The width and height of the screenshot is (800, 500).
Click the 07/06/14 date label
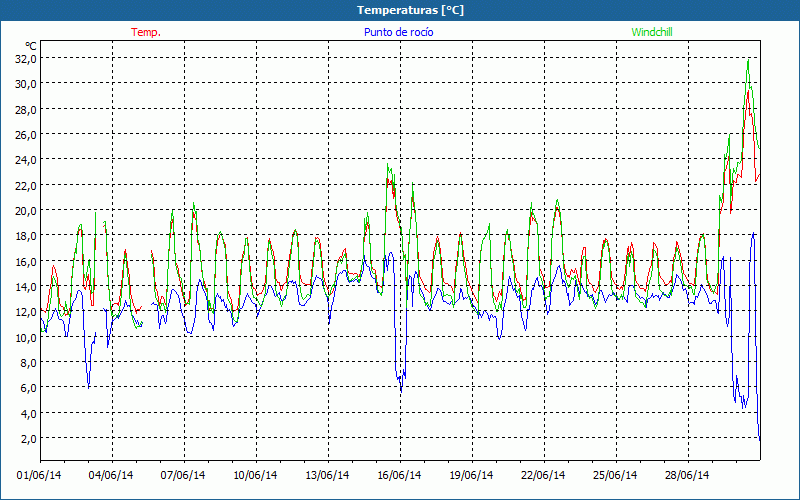(183, 475)
